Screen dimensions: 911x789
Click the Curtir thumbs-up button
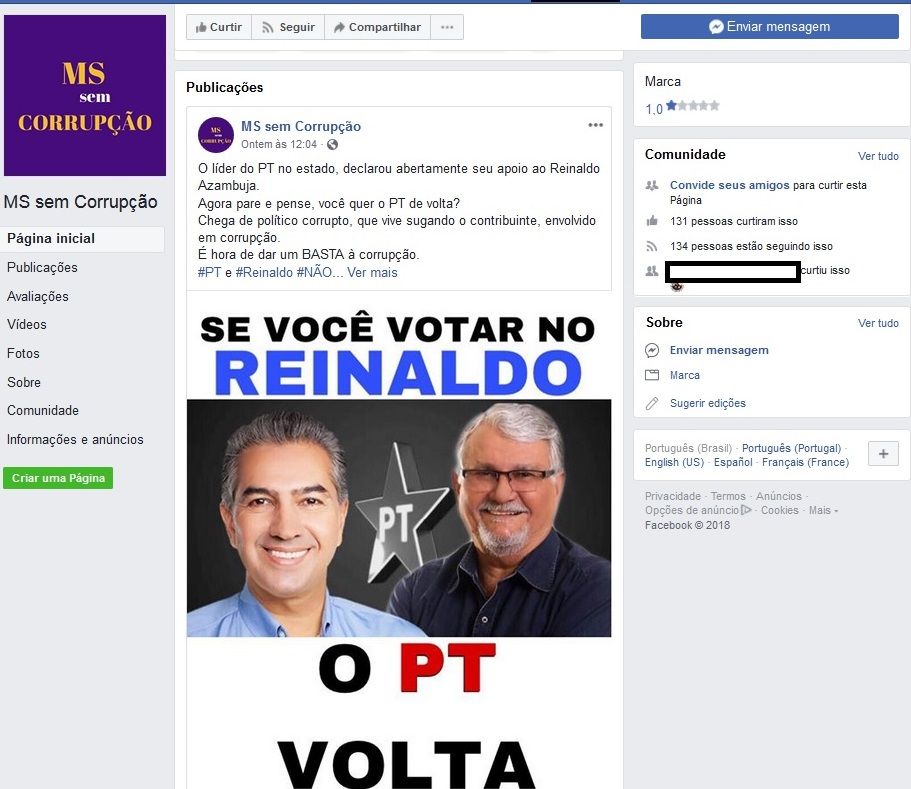pyautogui.click(x=218, y=27)
